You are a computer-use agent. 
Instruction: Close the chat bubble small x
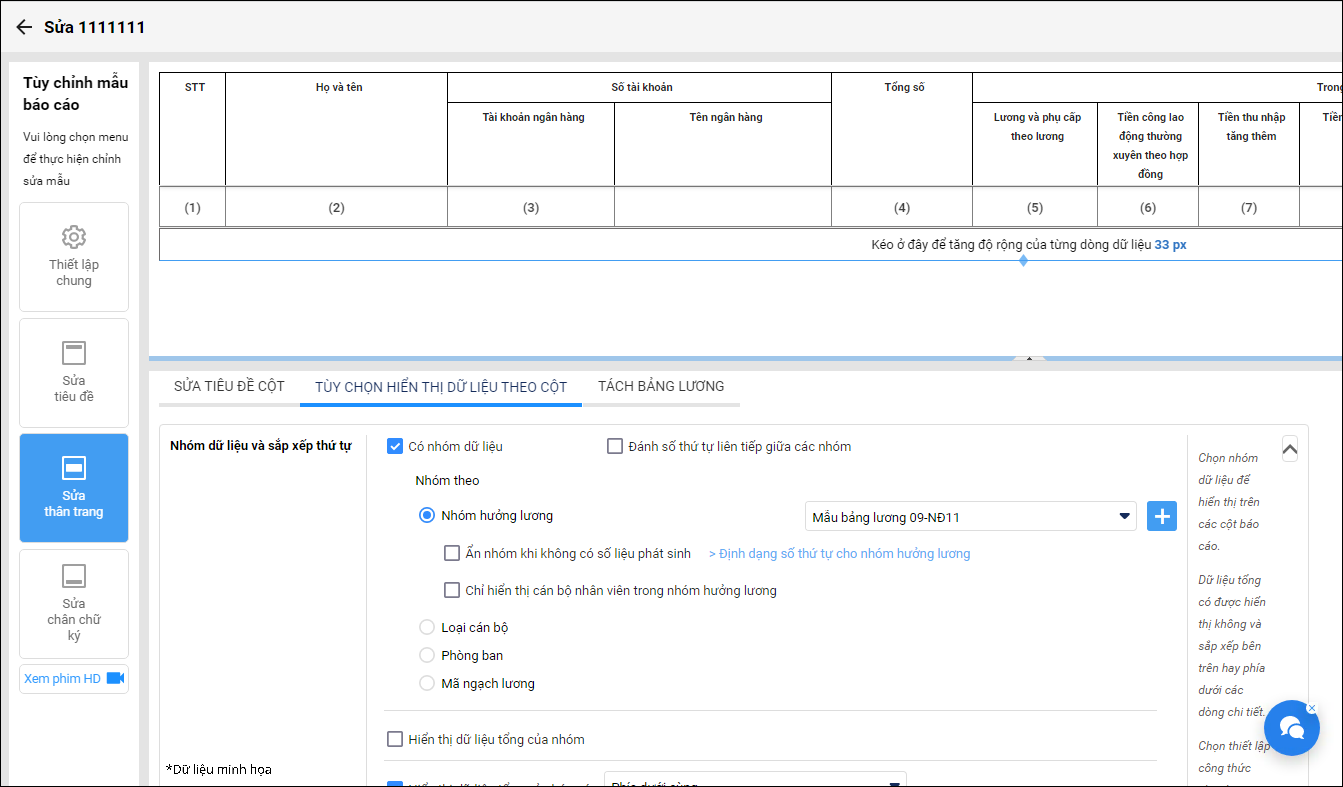tap(1311, 708)
